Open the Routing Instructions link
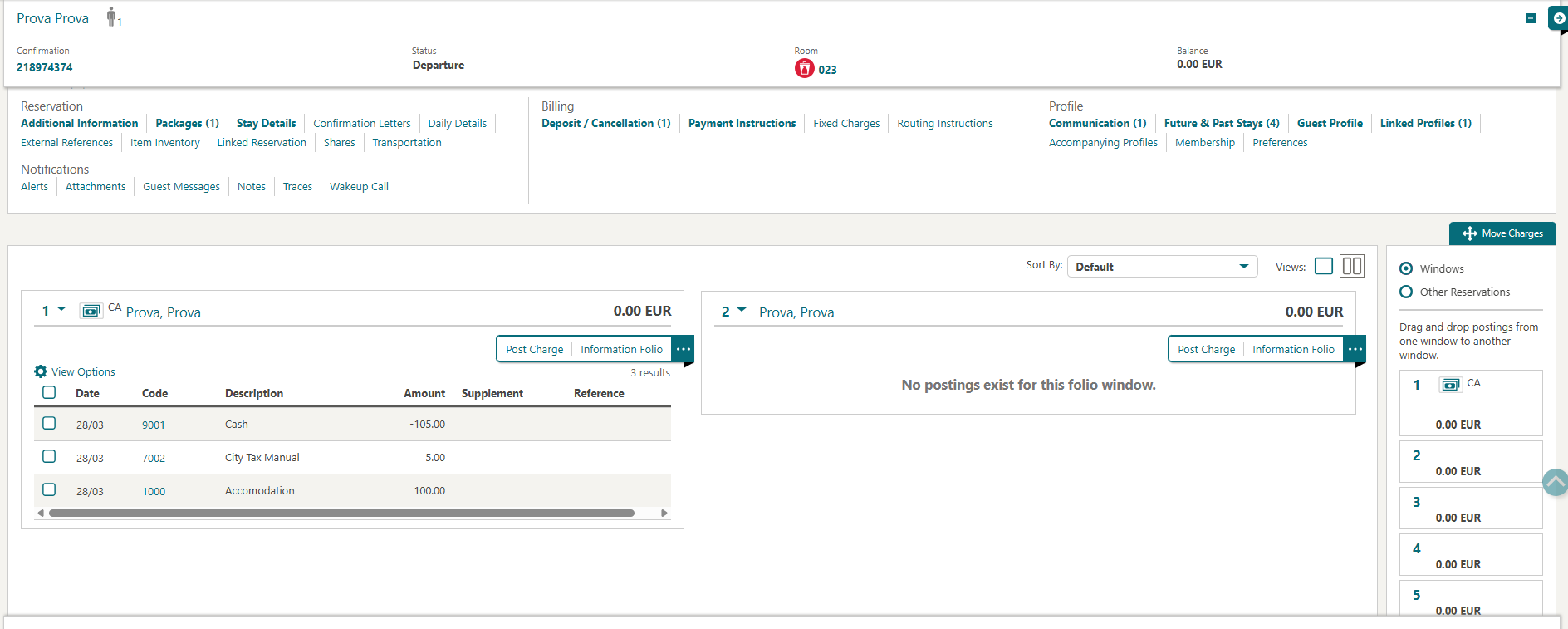Viewport: 1568px width, 629px height. (x=945, y=123)
